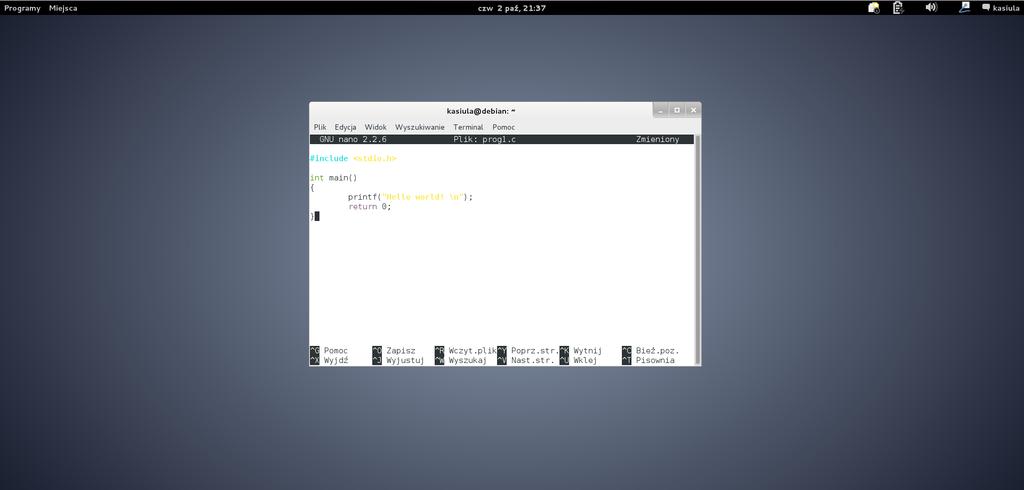Minimize the terminal window
The image size is (1024, 490).
(x=661, y=110)
